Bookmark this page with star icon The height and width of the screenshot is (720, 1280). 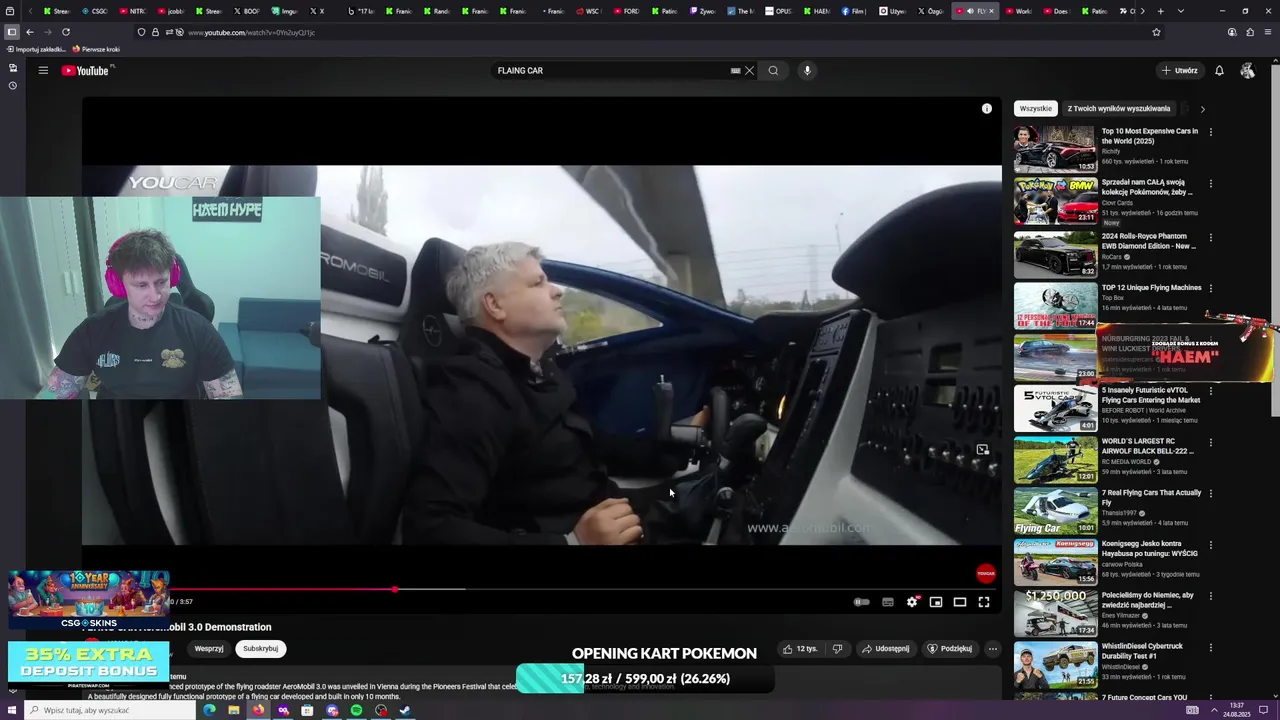point(1157,32)
